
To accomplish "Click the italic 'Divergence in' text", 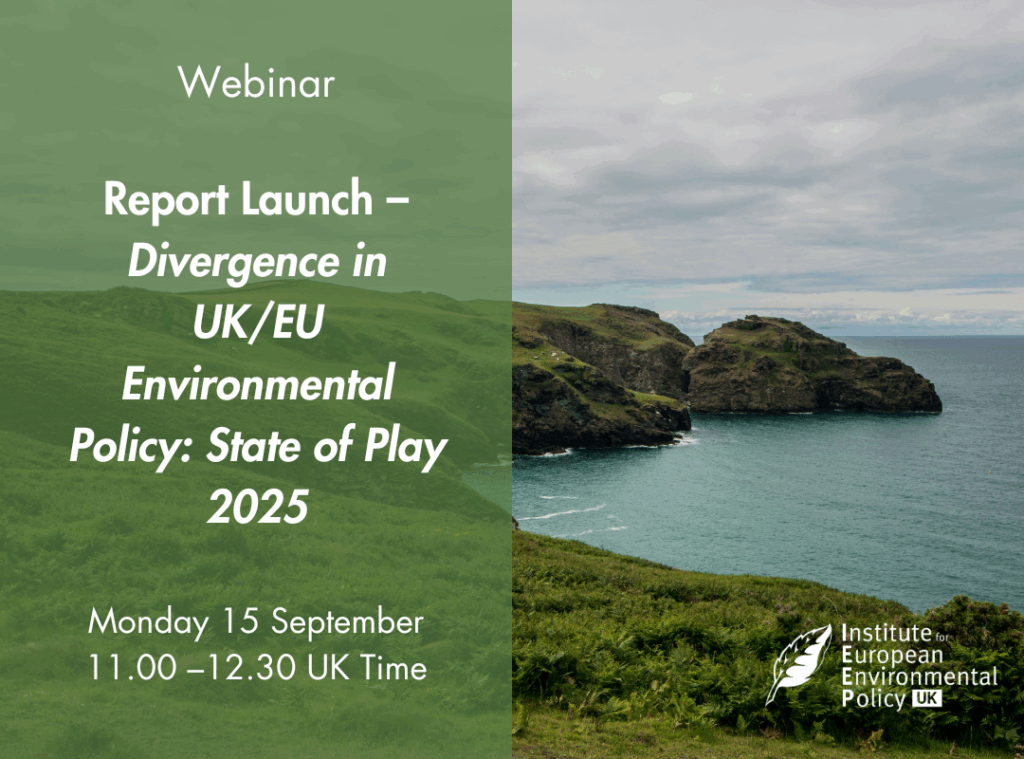I will pyautogui.click(x=256, y=263).
